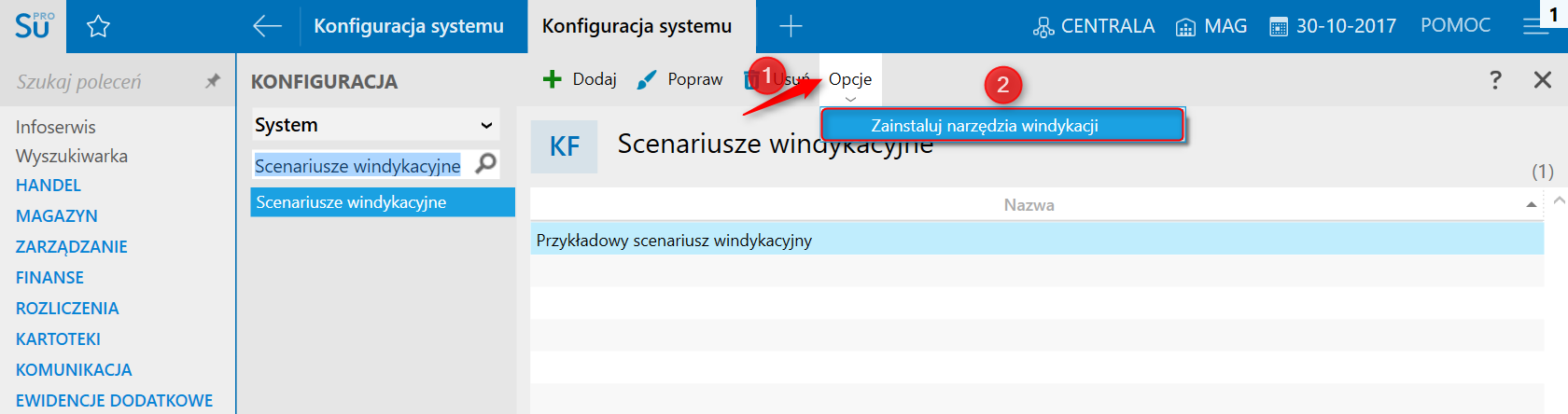This screenshot has height=414, width=1568.
Task: Open the FINANSE module
Action: (49, 278)
